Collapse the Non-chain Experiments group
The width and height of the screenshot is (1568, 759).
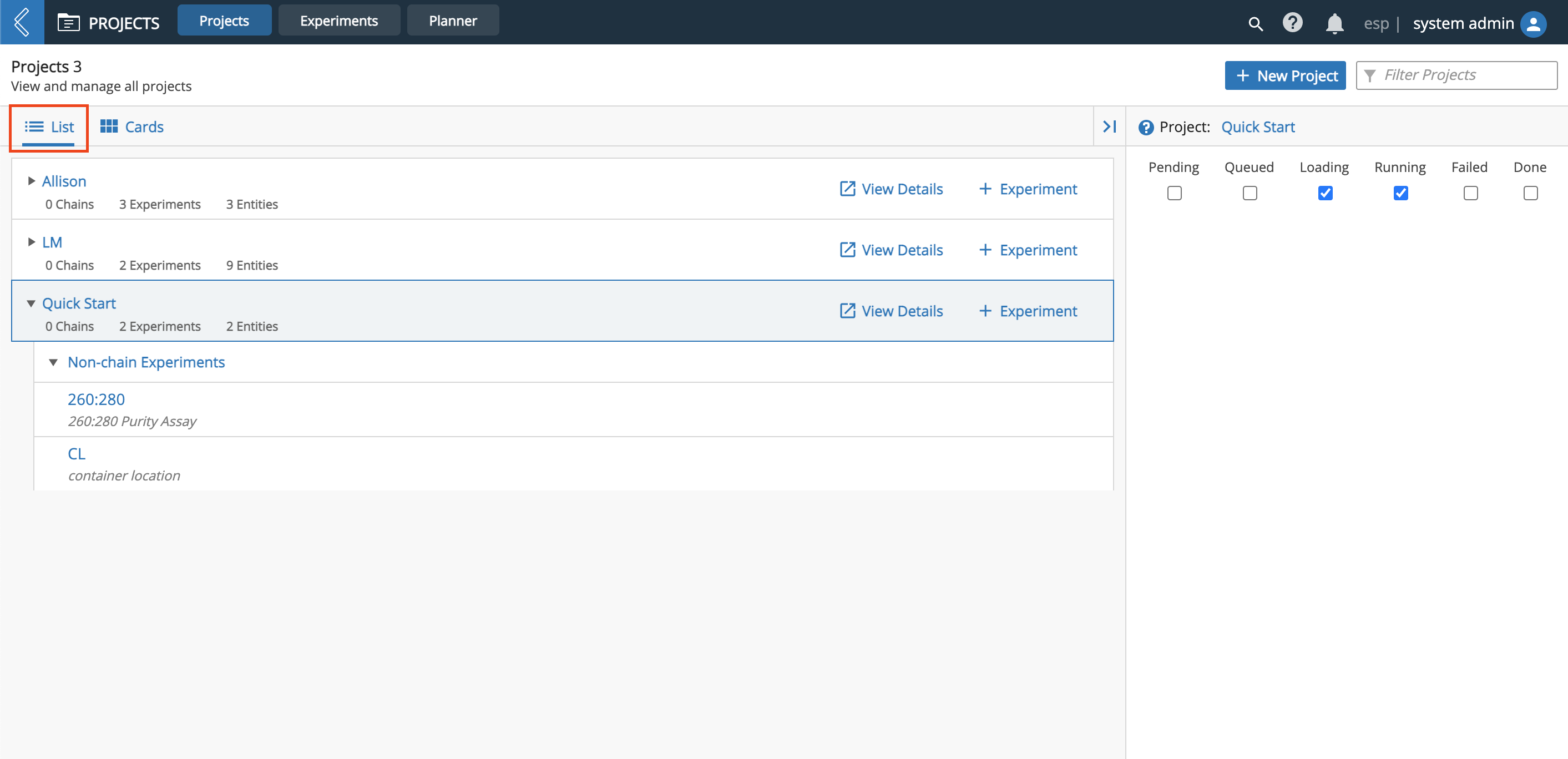(x=54, y=362)
